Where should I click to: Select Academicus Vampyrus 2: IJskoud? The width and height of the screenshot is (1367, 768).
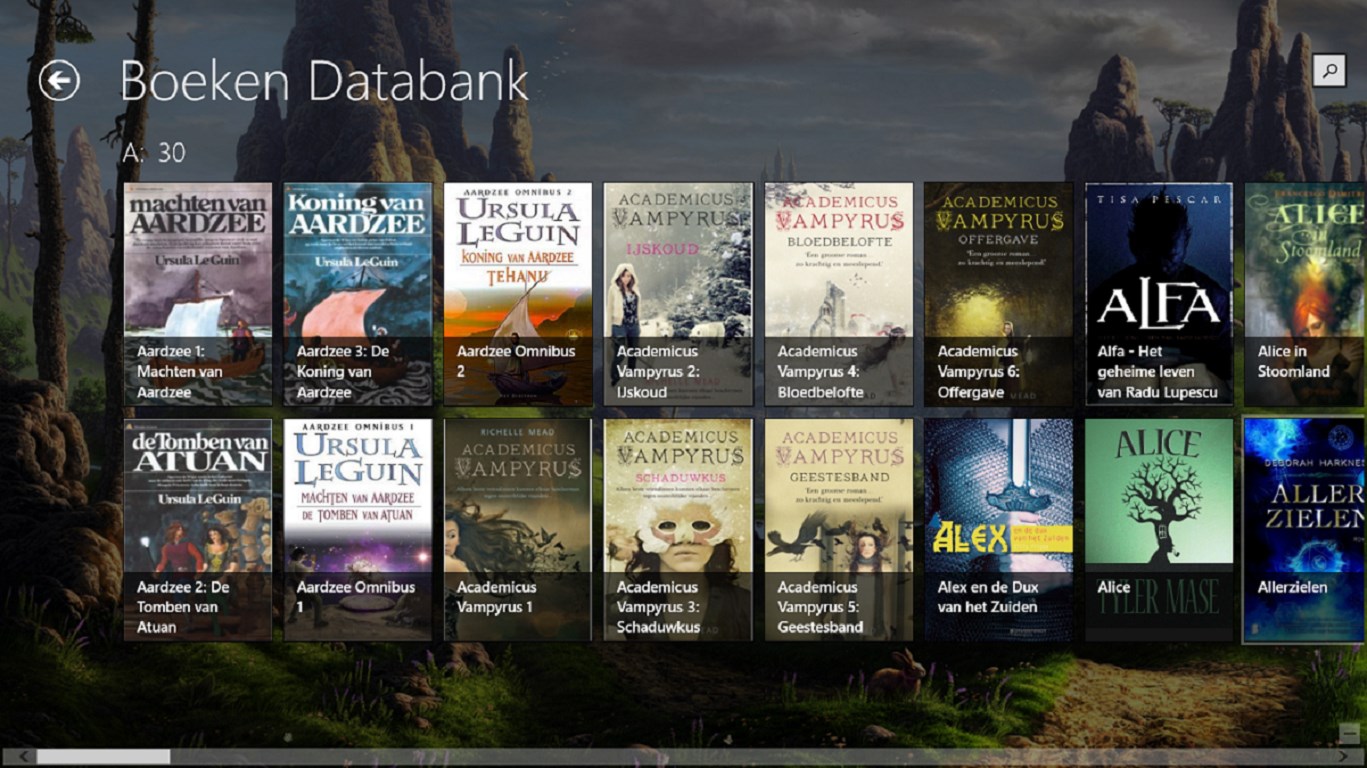(x=678, y=294)
